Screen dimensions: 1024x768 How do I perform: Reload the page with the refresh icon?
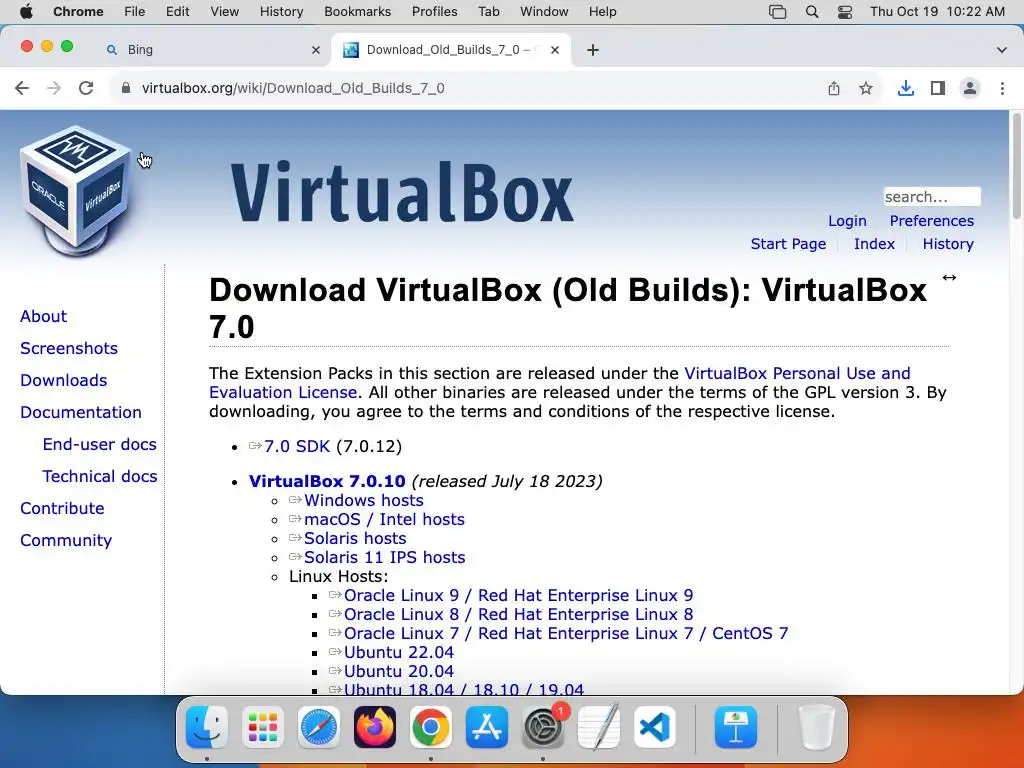pyautogui.click(x=86, y=88)
